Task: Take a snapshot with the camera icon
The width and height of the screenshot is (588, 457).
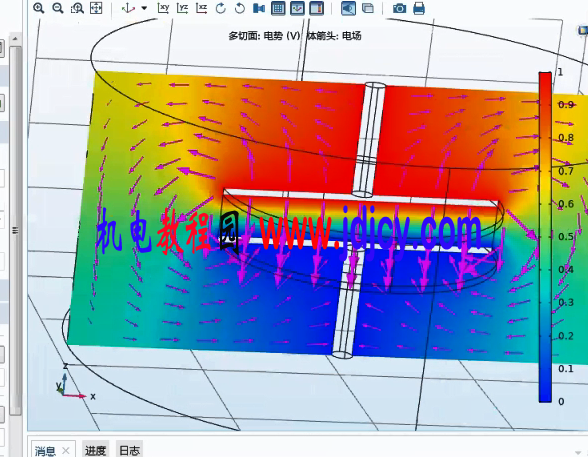Action: coord(399,8)
